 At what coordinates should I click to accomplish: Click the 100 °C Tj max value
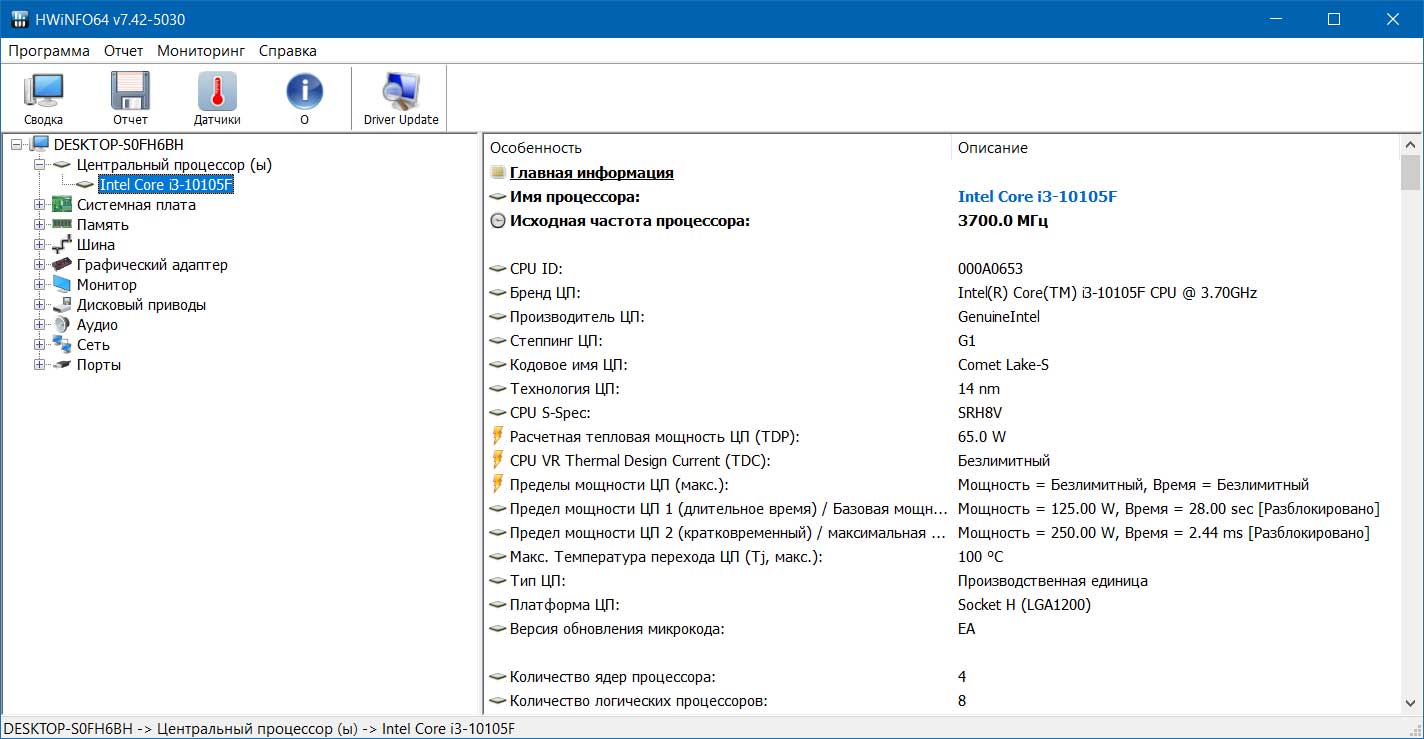pos(980,557)
